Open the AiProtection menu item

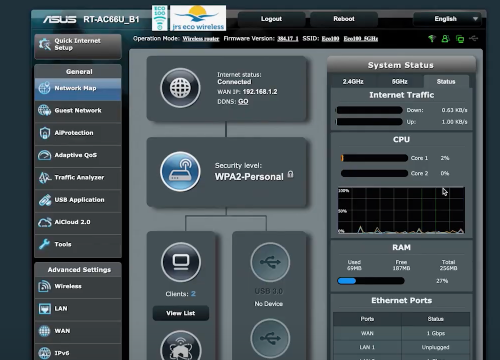pos(78,133)
